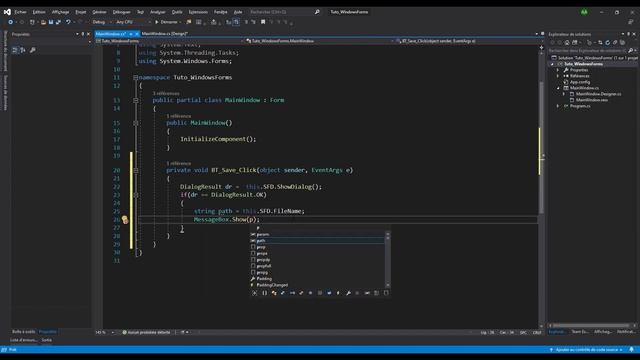Click the categorized view icon in Propriétés panel

click(15, 50)
